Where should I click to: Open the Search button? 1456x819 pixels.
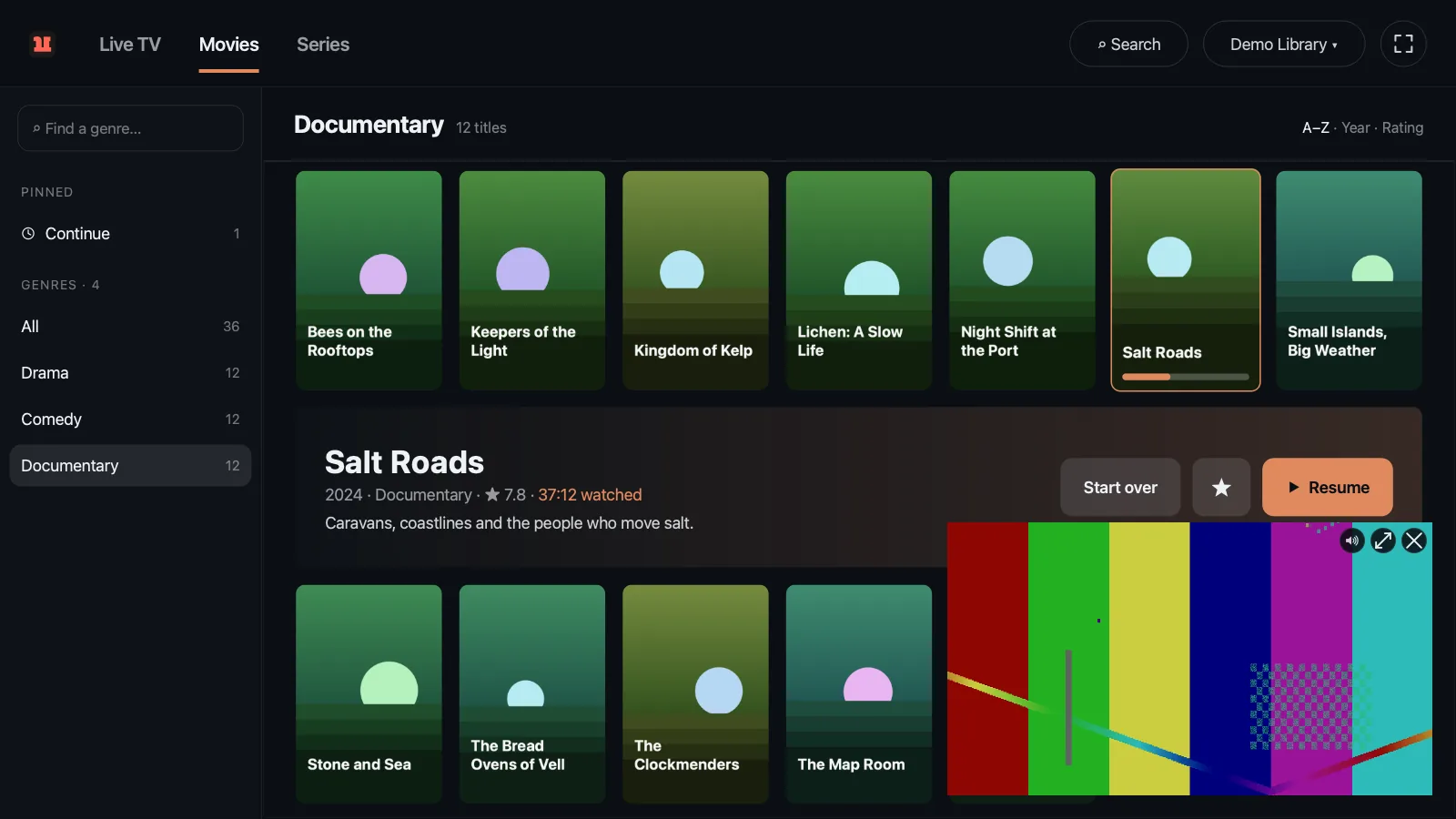pos(1128,44)
